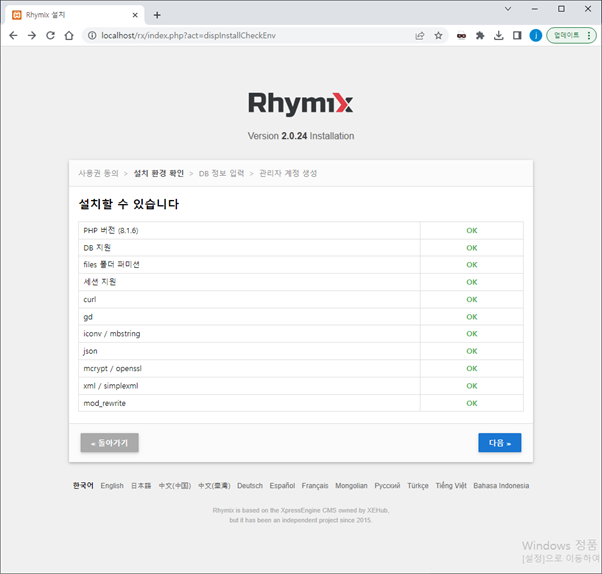602x574 pixels.
Task: Click the browser Back arrow
Action: click(x=13, y=36)
